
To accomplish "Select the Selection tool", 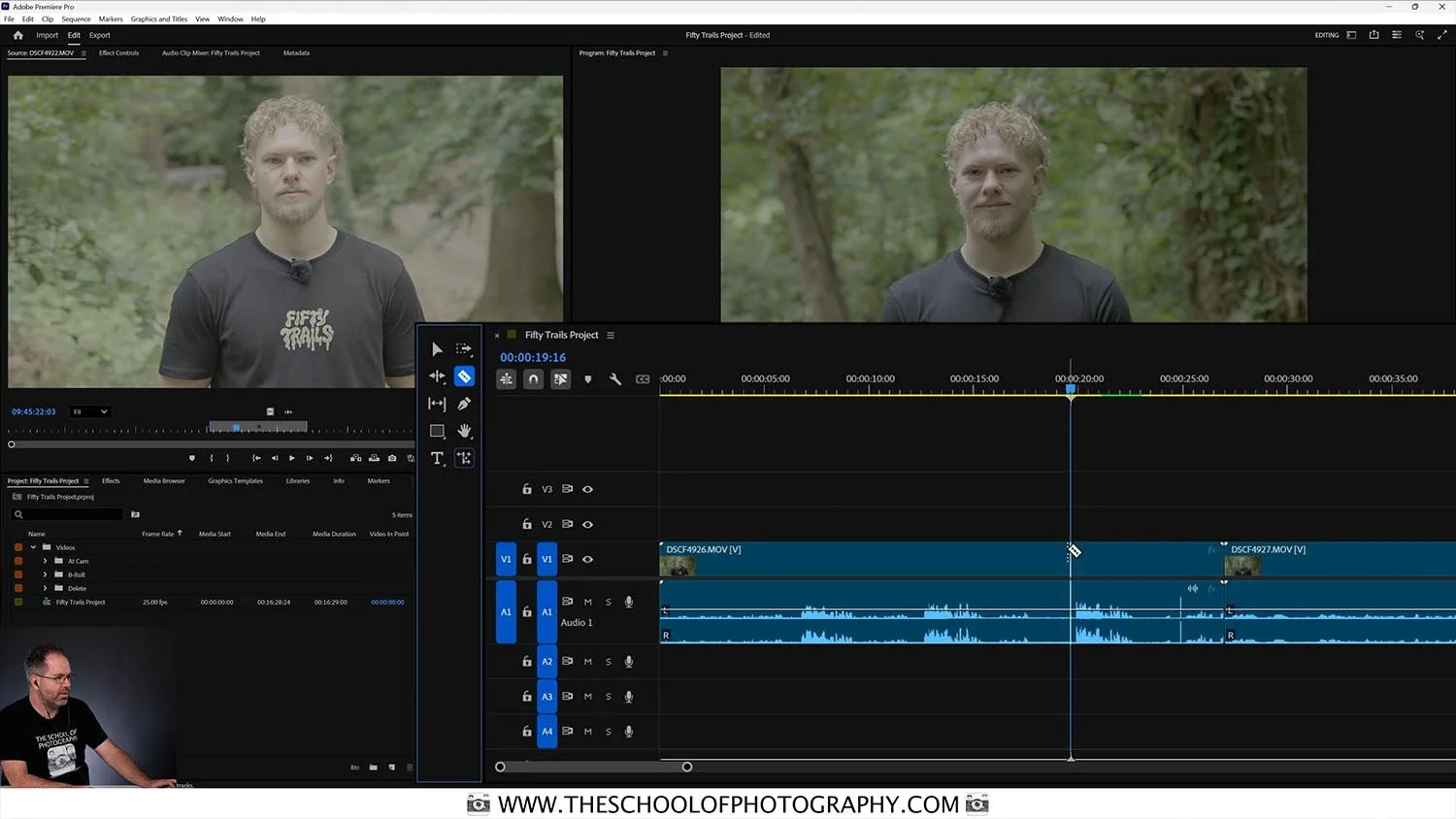I will (437, 349).
